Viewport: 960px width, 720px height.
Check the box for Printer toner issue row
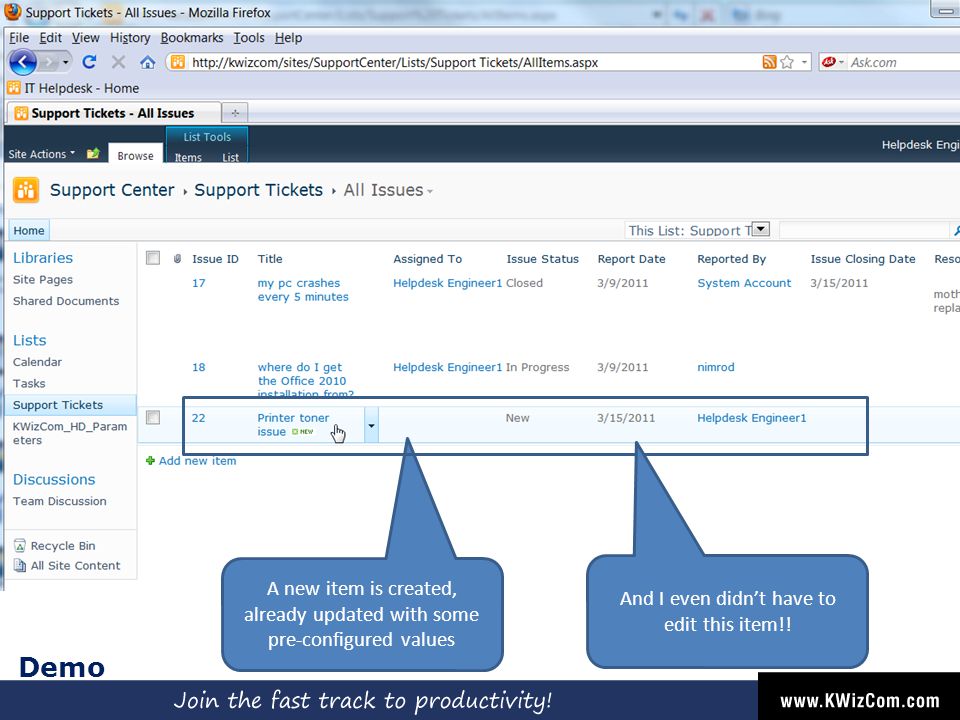coord(153,418)
